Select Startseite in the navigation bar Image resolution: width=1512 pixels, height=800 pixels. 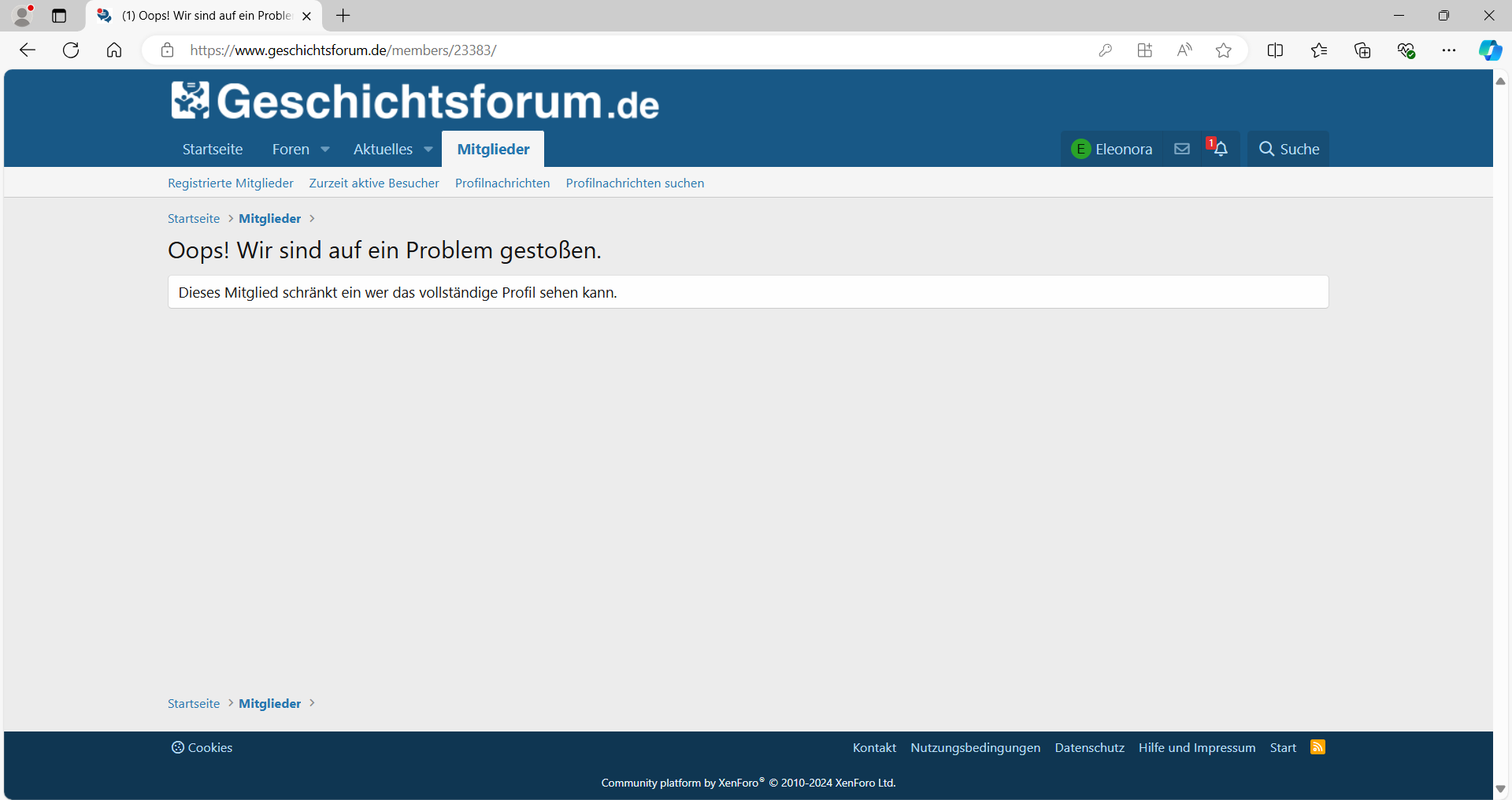pyautogui.click(x=212, y=149)
